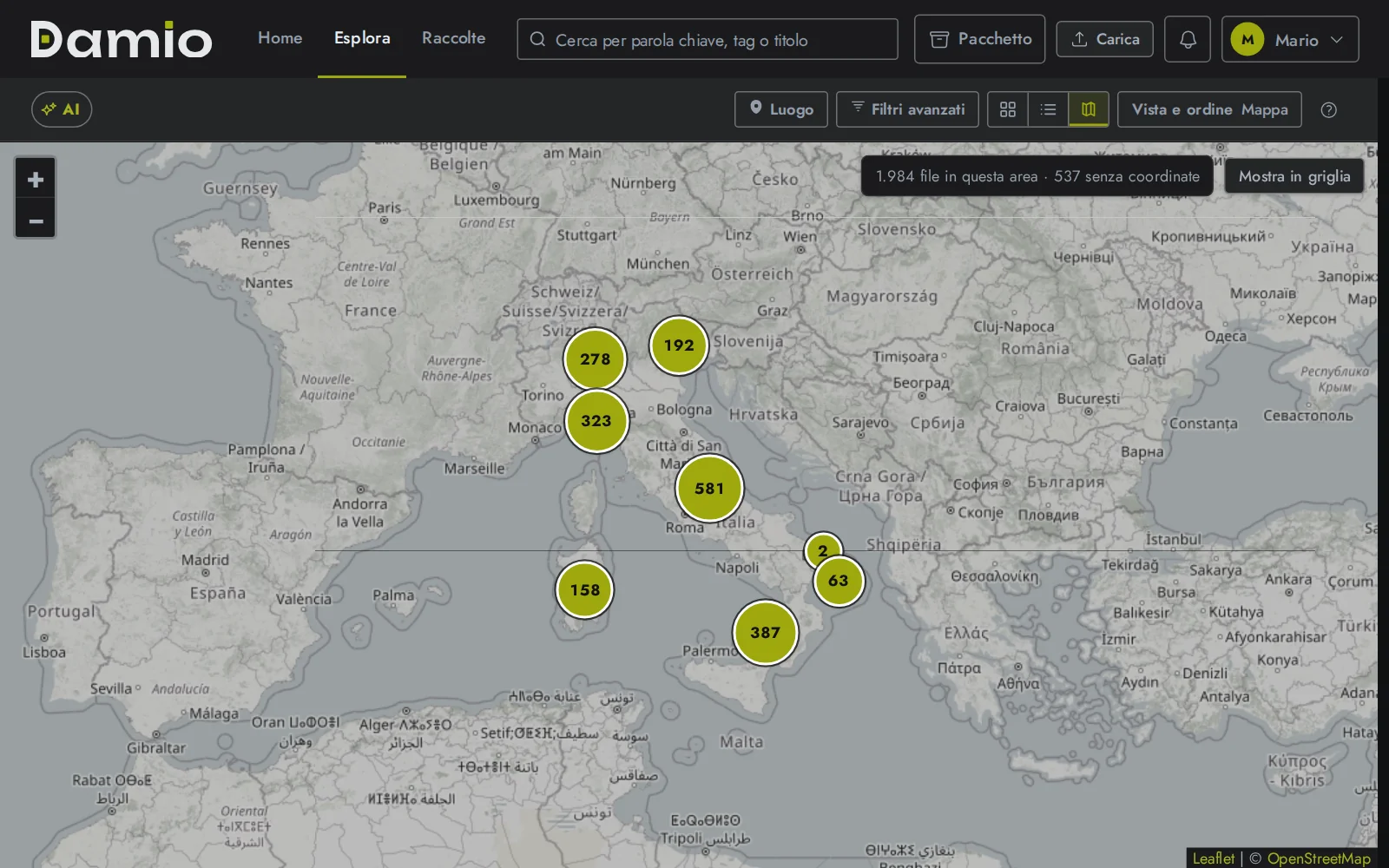Open the Luogo location filter

pos(781,109)
